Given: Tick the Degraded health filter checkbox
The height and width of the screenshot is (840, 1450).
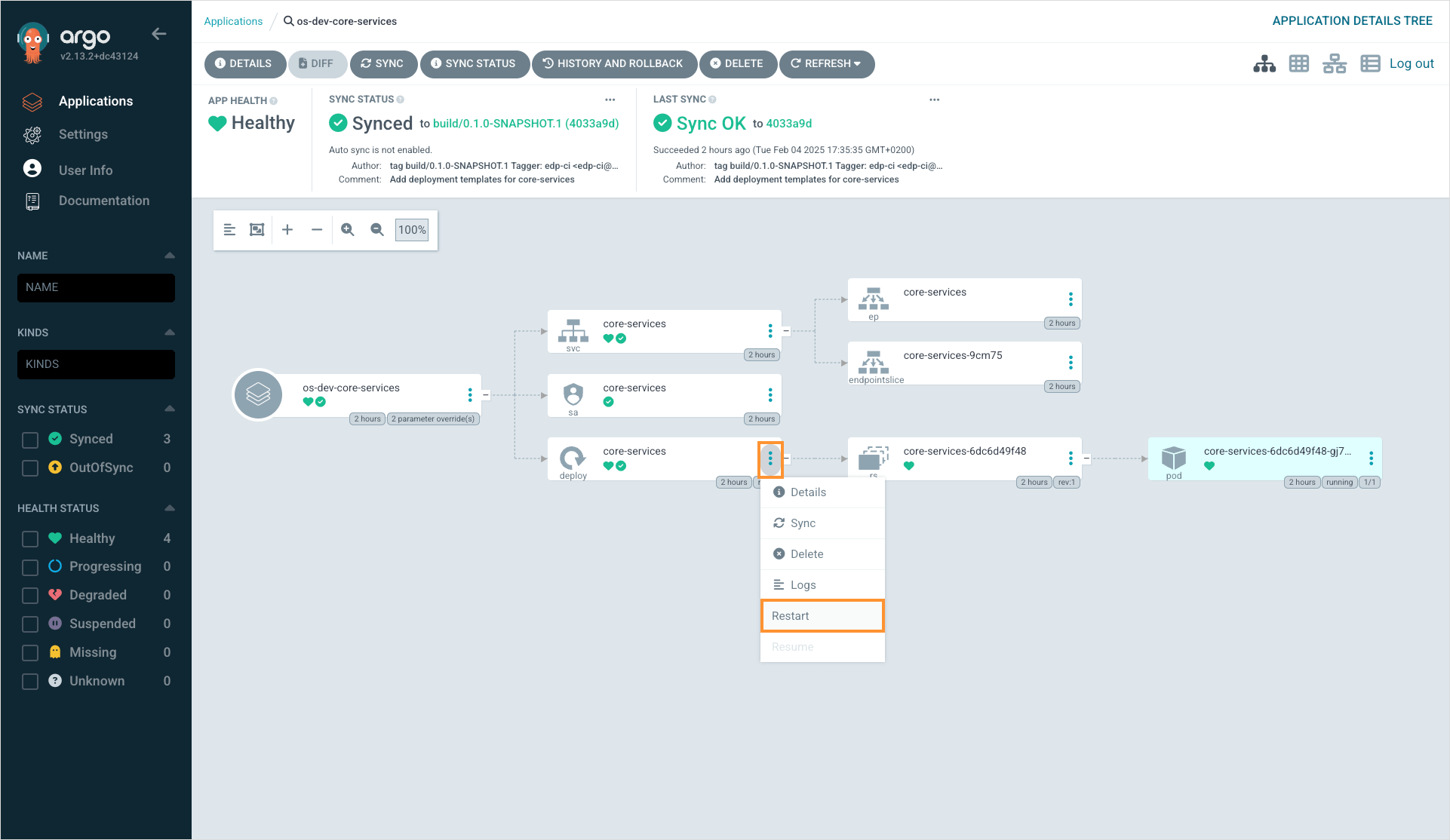Looking at the screenshot, I should pyautogui.click(x=30, y=596).
